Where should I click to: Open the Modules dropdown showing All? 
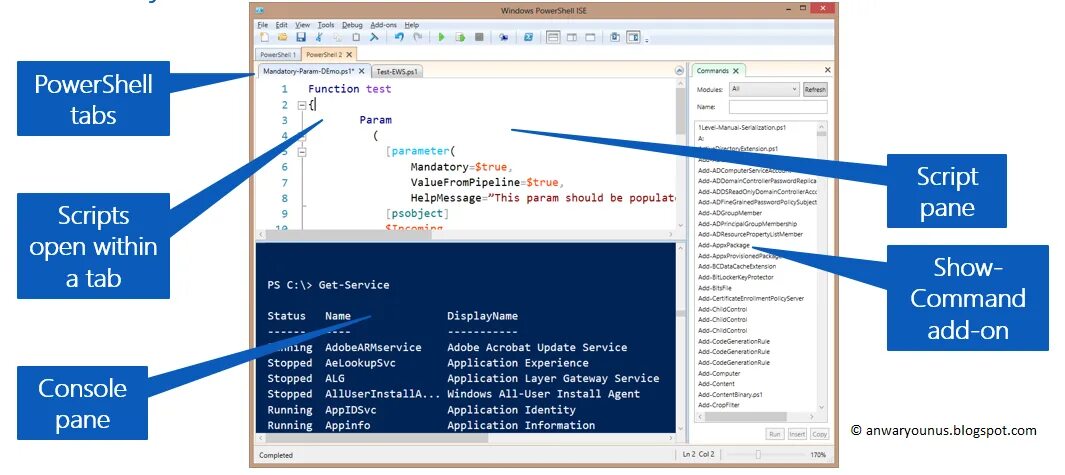point(764,89)
